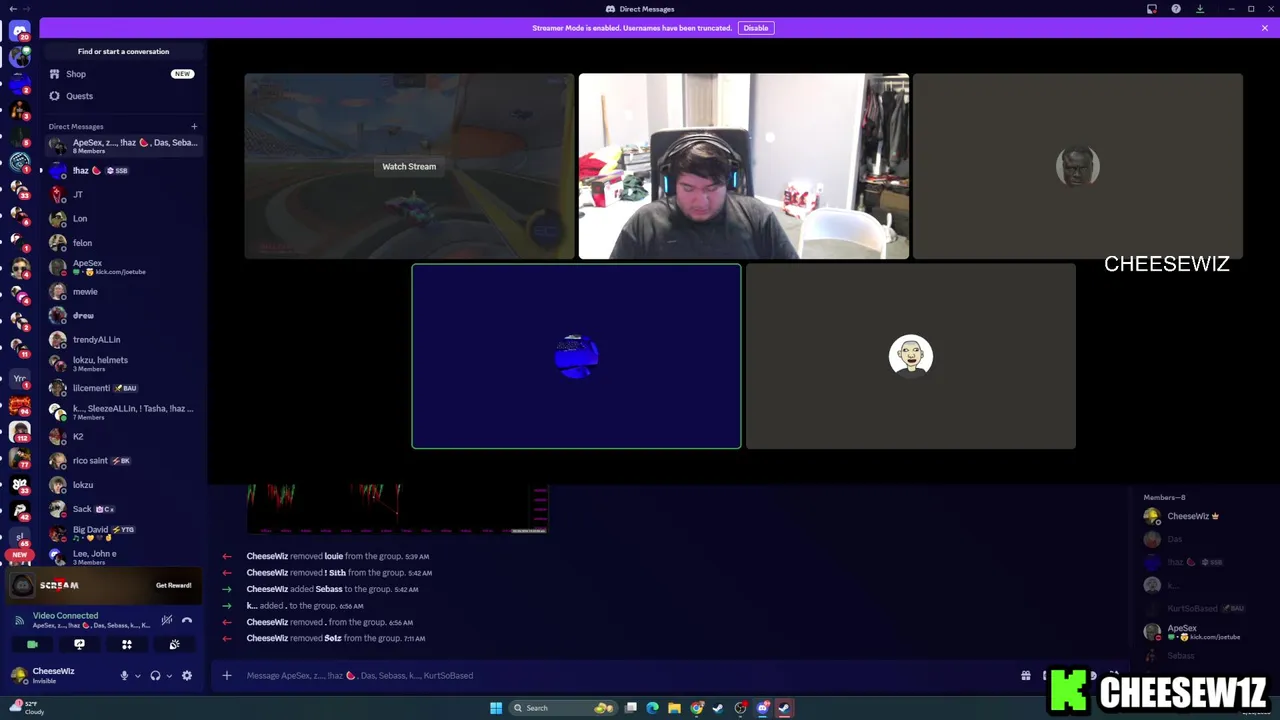Send a gift with the gift icon
Image resolution: width=1280 pixels, height=720 pixels.
[x=1026, y=676]
